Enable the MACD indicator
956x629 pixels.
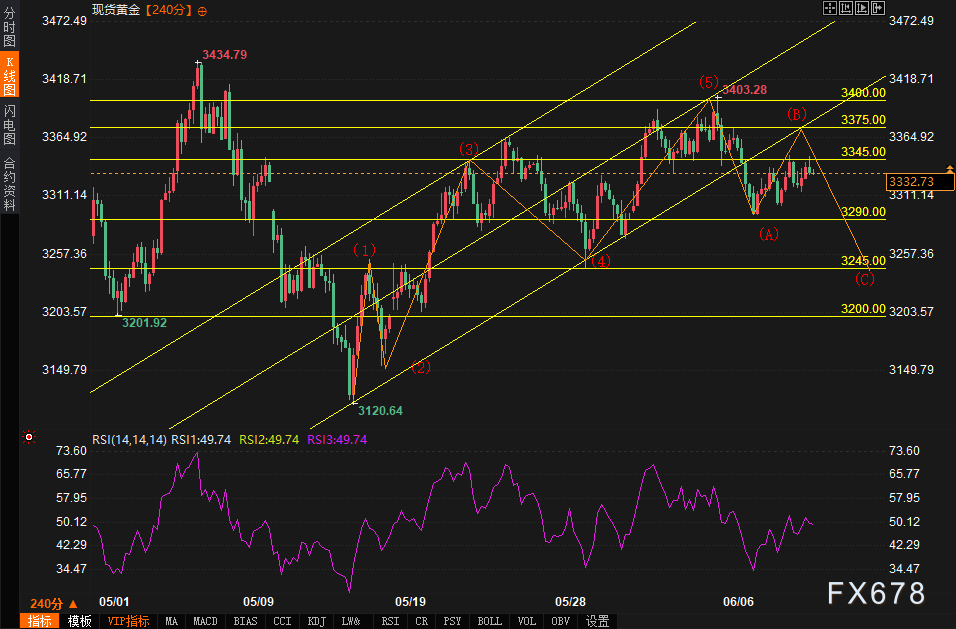(x=205, y=621)
